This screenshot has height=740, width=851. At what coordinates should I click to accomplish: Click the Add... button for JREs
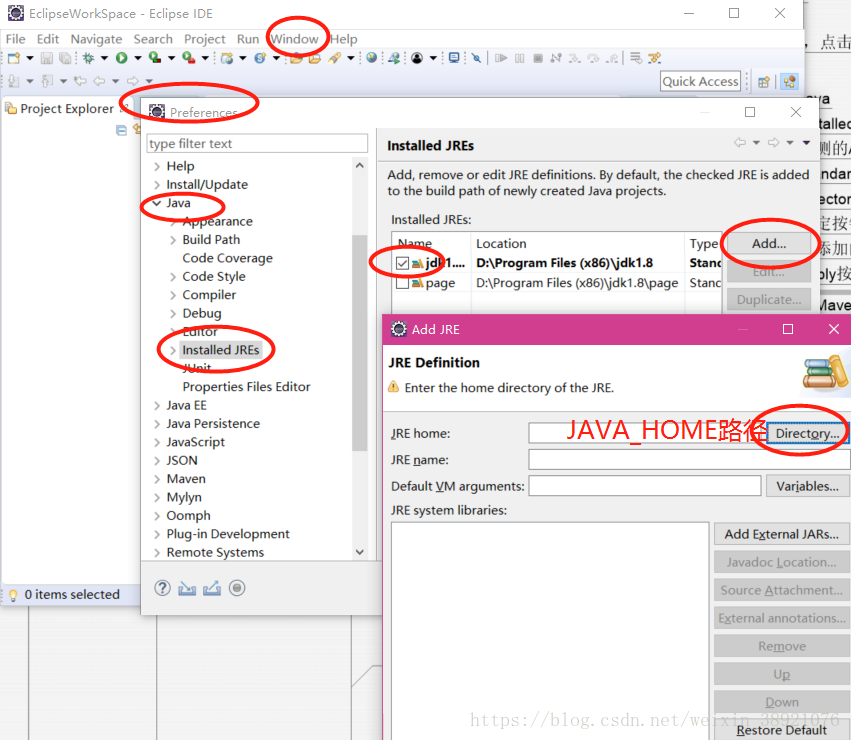click(769, 244)
